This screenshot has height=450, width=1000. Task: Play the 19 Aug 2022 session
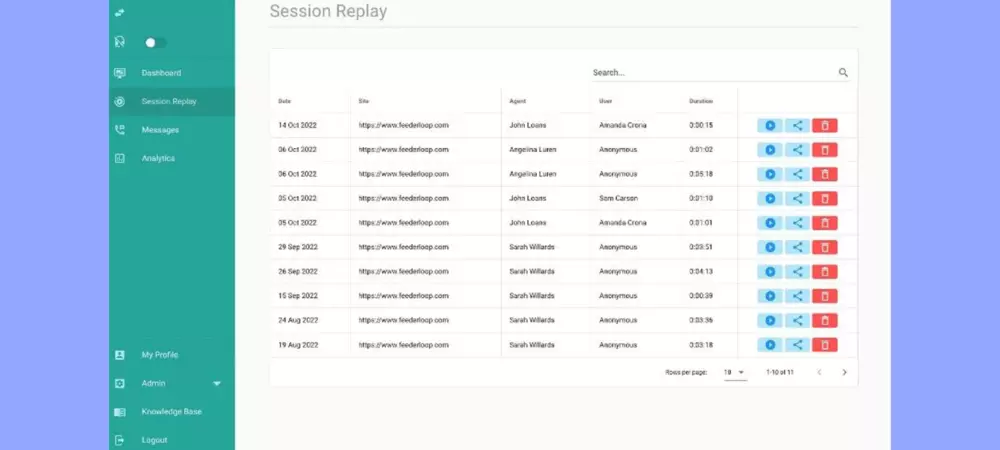click(x=770, y=345)
